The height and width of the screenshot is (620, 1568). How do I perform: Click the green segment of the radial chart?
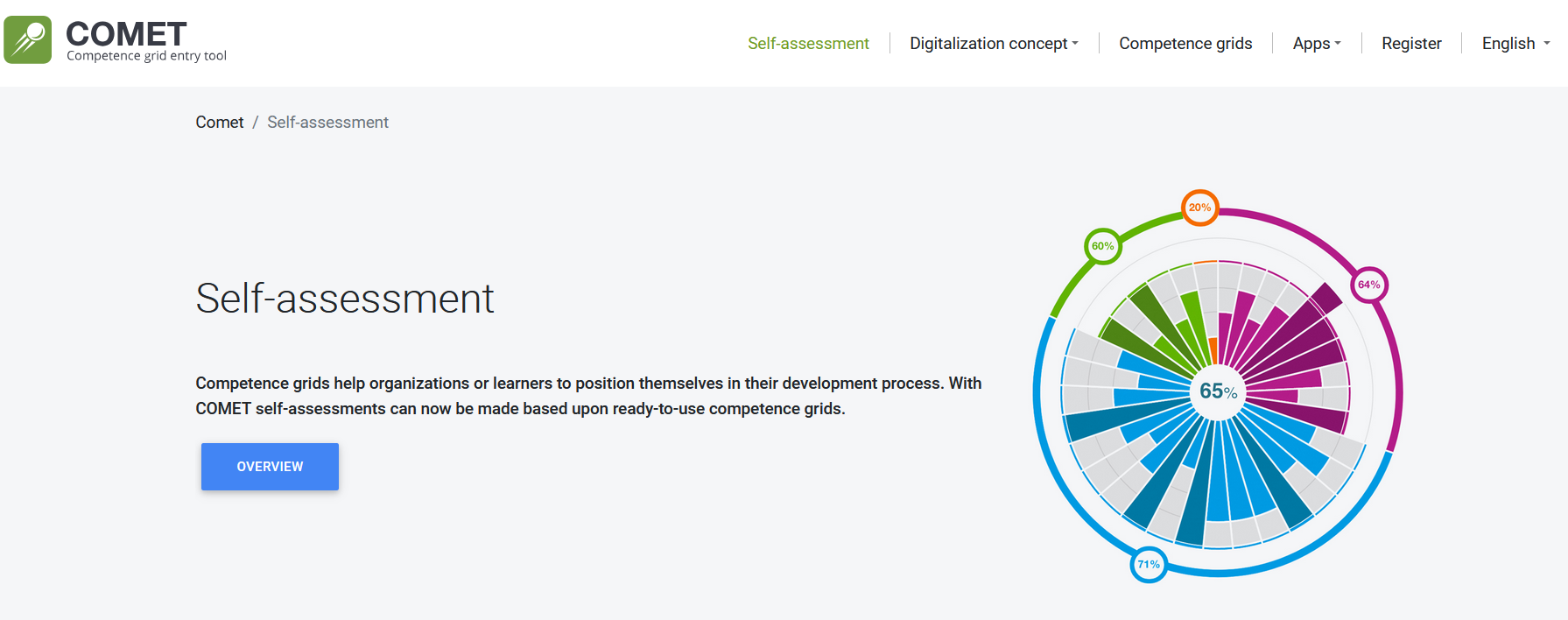(1156, 324)
